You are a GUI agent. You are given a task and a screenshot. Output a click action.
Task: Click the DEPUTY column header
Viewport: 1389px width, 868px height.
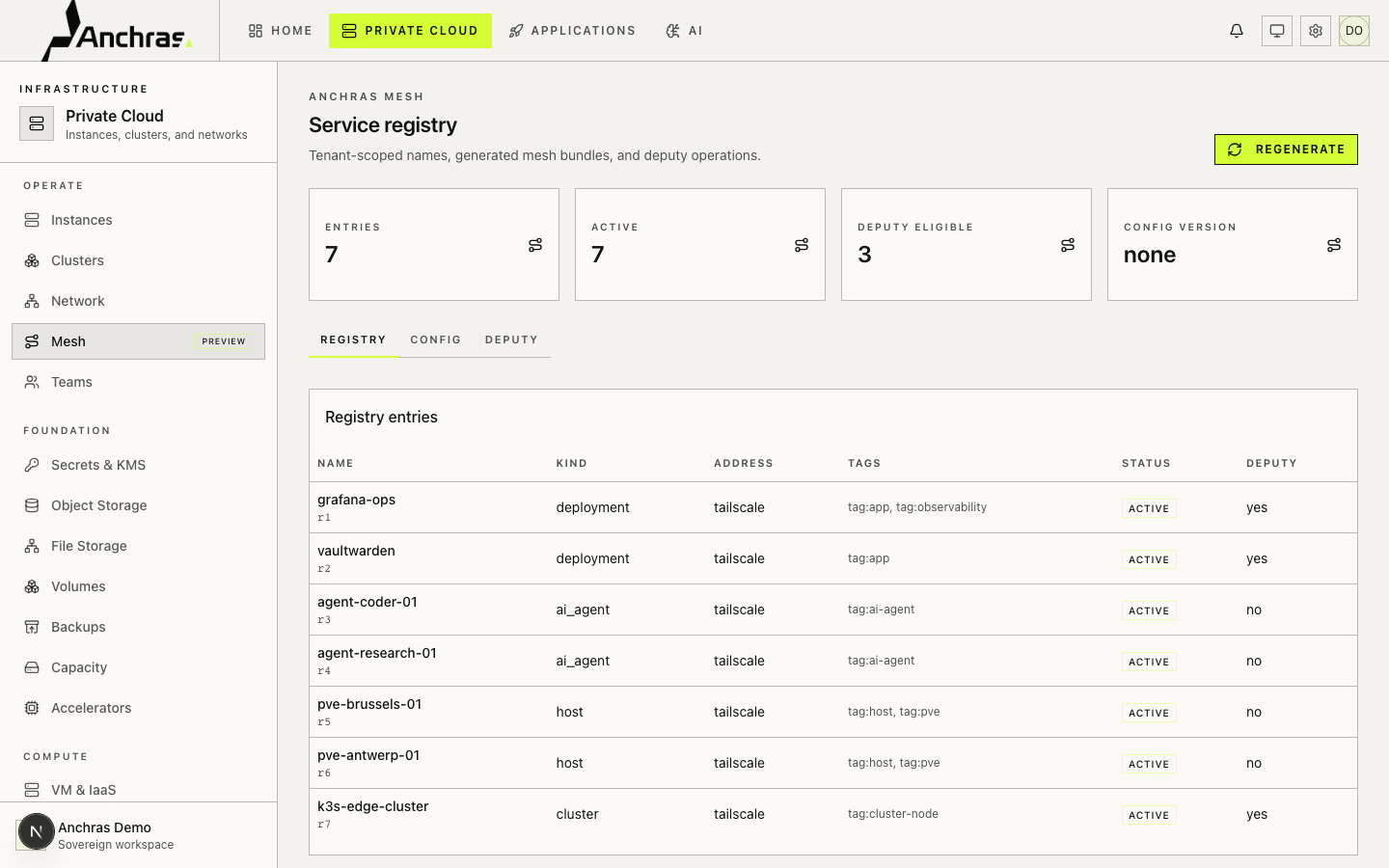pyautogui.click(x=1271, y=463)
